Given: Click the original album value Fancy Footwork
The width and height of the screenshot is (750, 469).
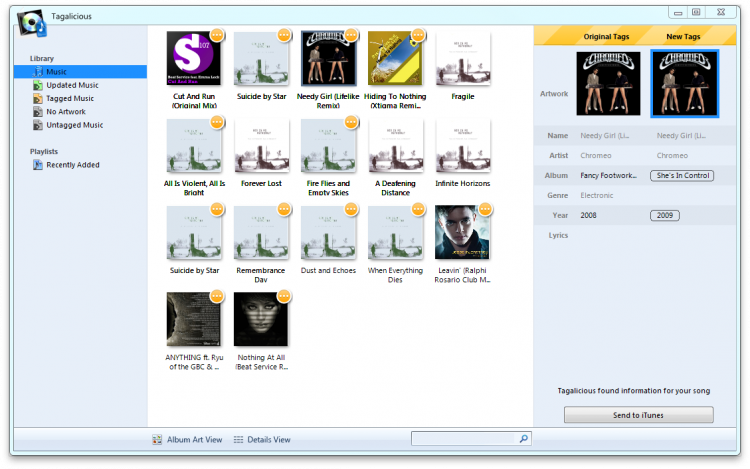Looking at the screenshot, I should 608,175.
